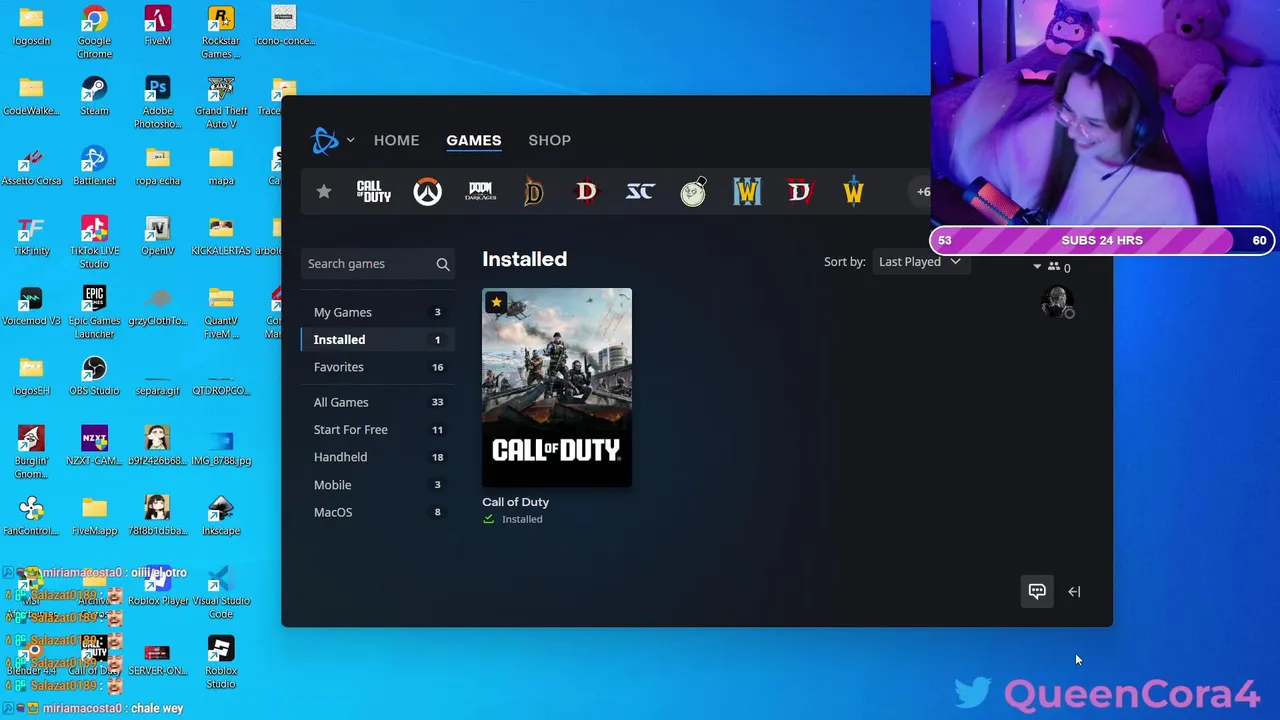
Task: Open the StarCraft SC icon
Action: pos(640,192)
